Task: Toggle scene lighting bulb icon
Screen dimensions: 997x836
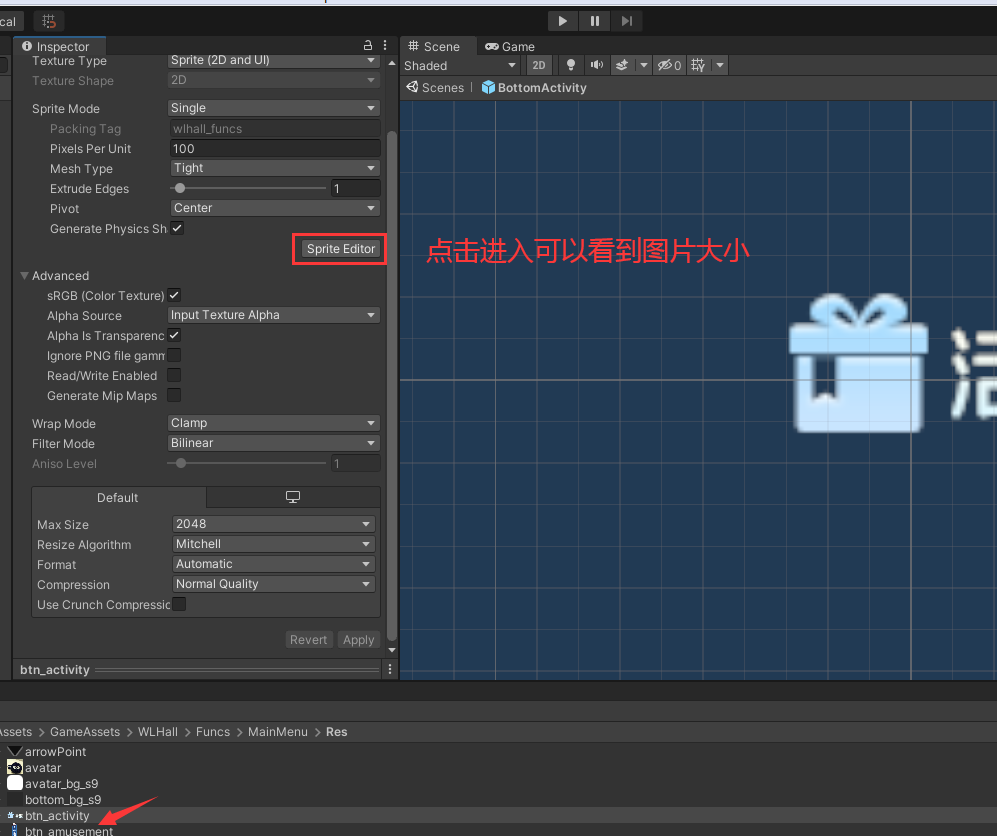Action: [570, 65]
